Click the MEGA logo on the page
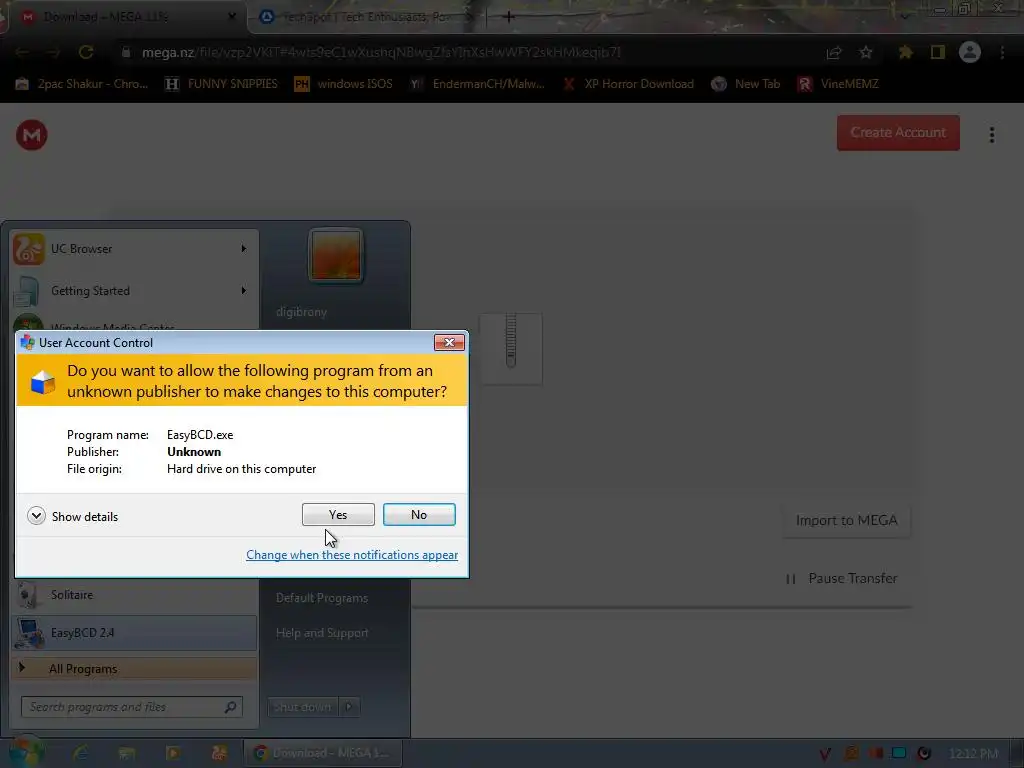Screen dimensions: 1024x768 [x=31, y=135]
